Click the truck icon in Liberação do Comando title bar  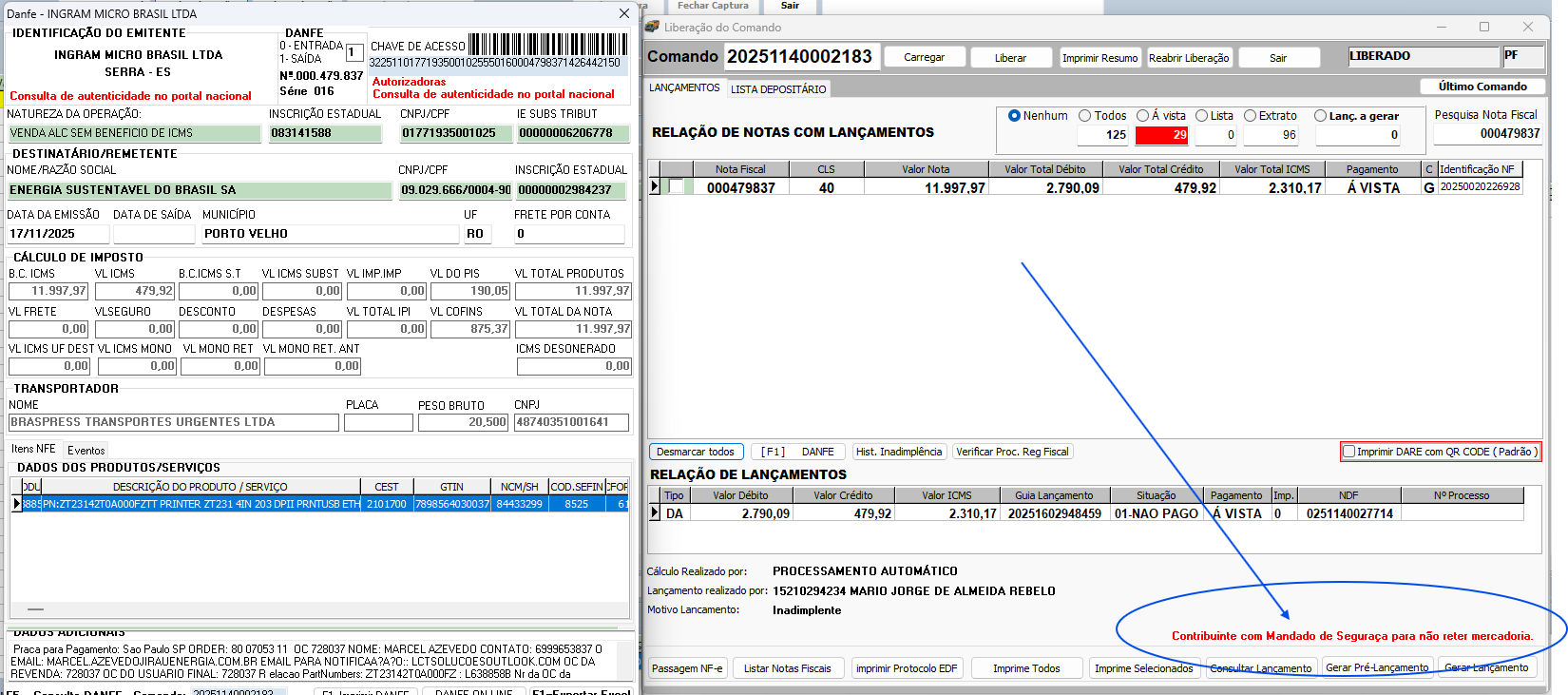pyautogui.click(x=653, y=28)
